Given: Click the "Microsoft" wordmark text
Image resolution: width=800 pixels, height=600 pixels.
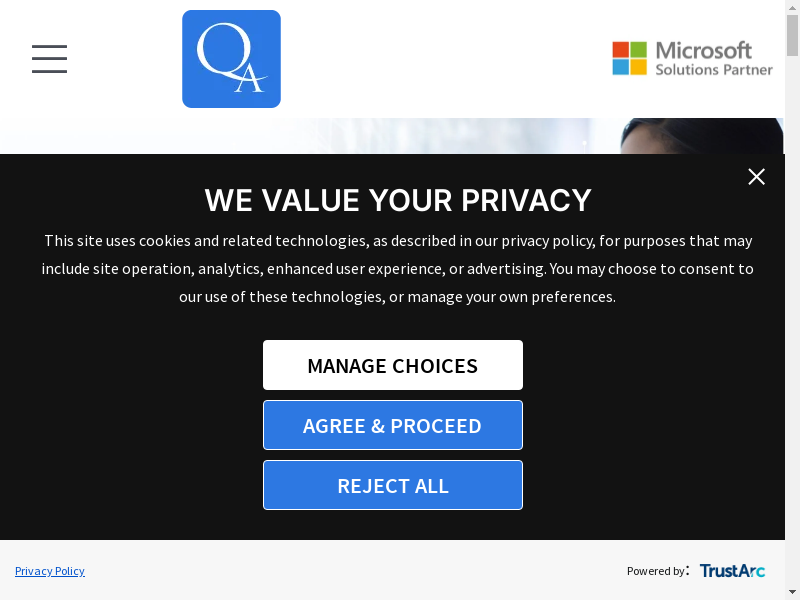Looking at the screenshot, I should coord(704,50).
